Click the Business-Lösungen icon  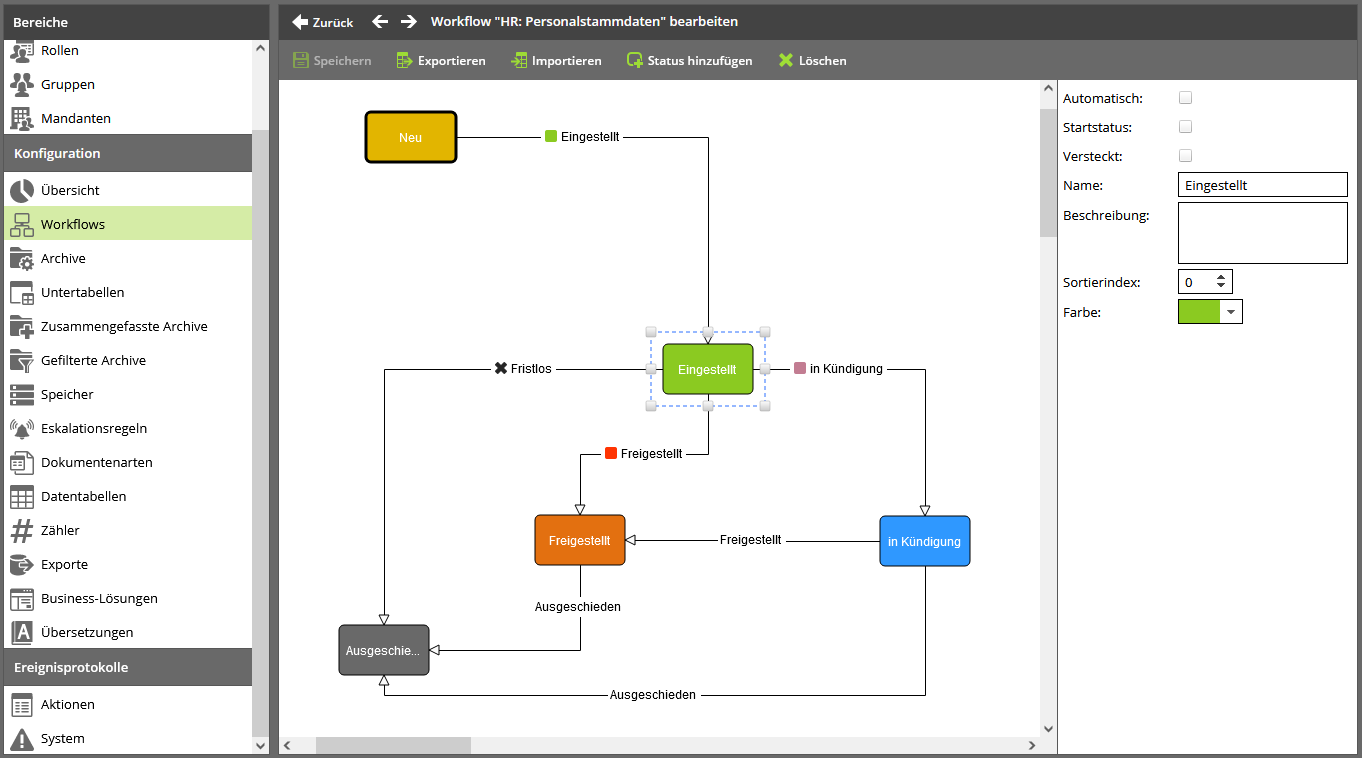coord(22,598)
